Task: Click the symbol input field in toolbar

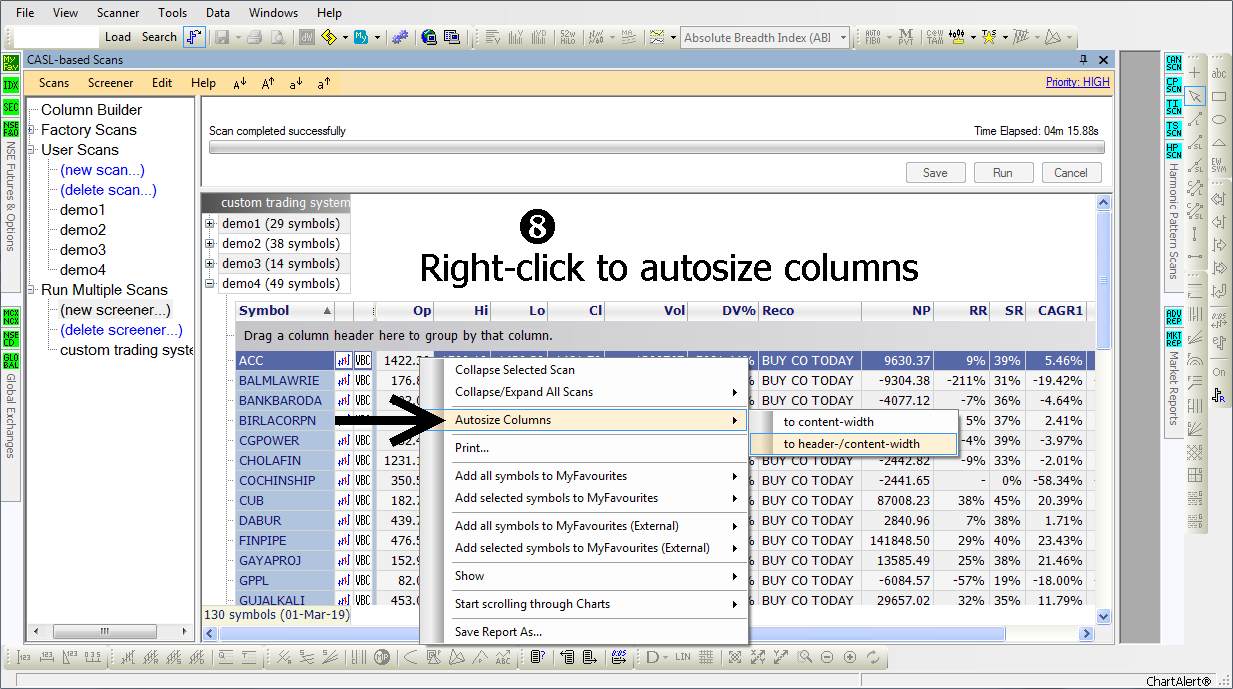Action: [56, 37]
